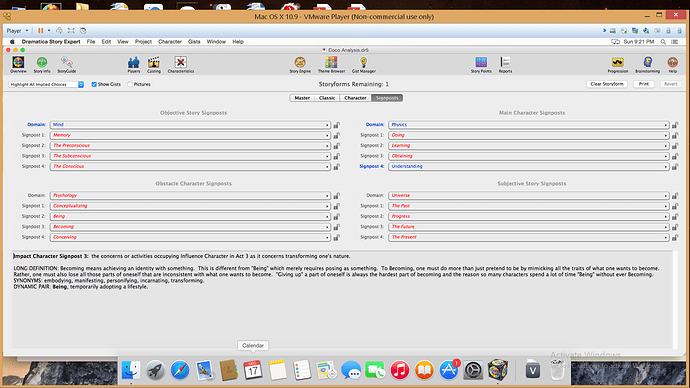Toggle lock beside The Present signpost
690x388 pixels.
coord(675,238)
